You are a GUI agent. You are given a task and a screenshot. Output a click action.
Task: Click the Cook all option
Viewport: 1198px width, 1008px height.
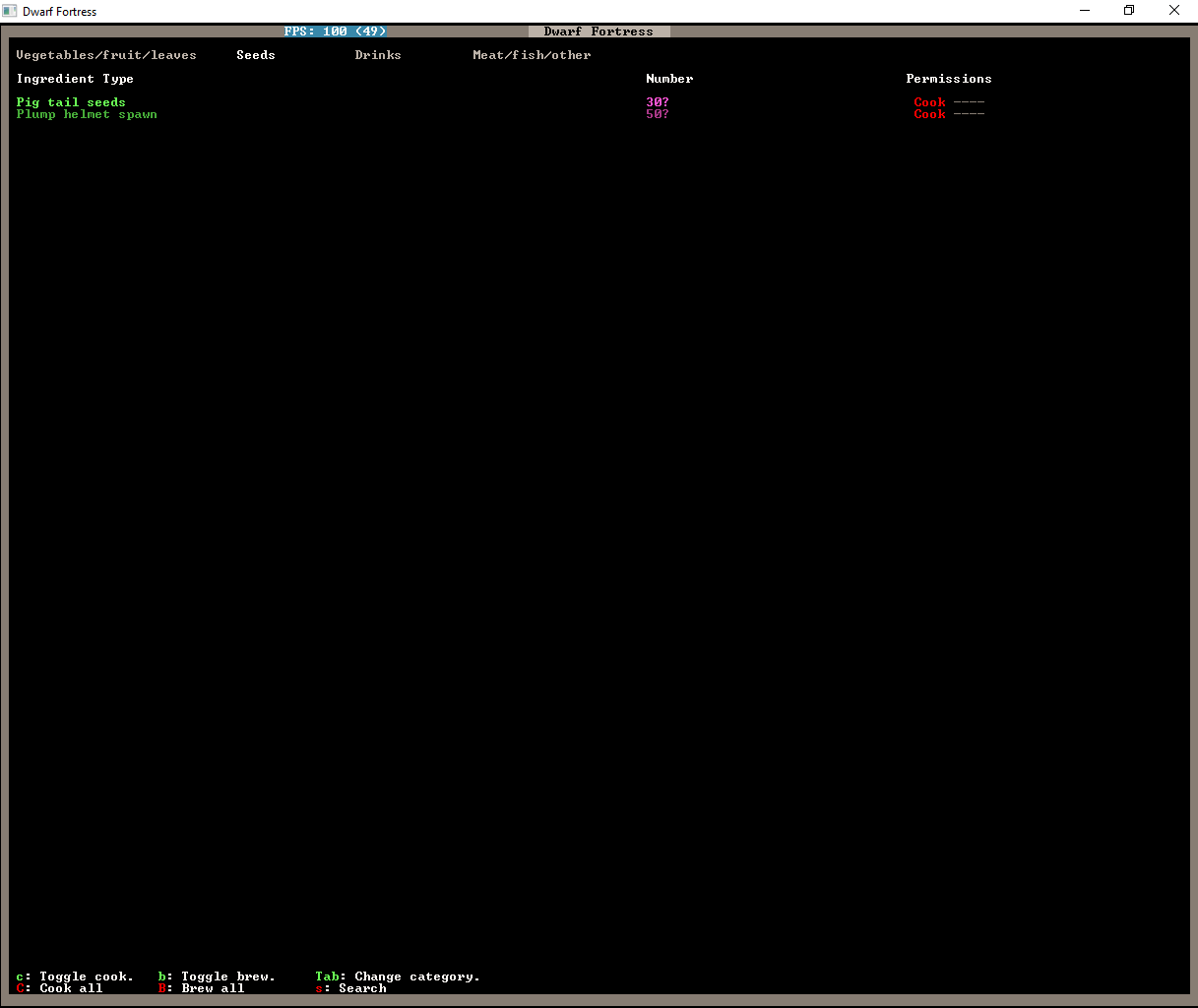59,988
